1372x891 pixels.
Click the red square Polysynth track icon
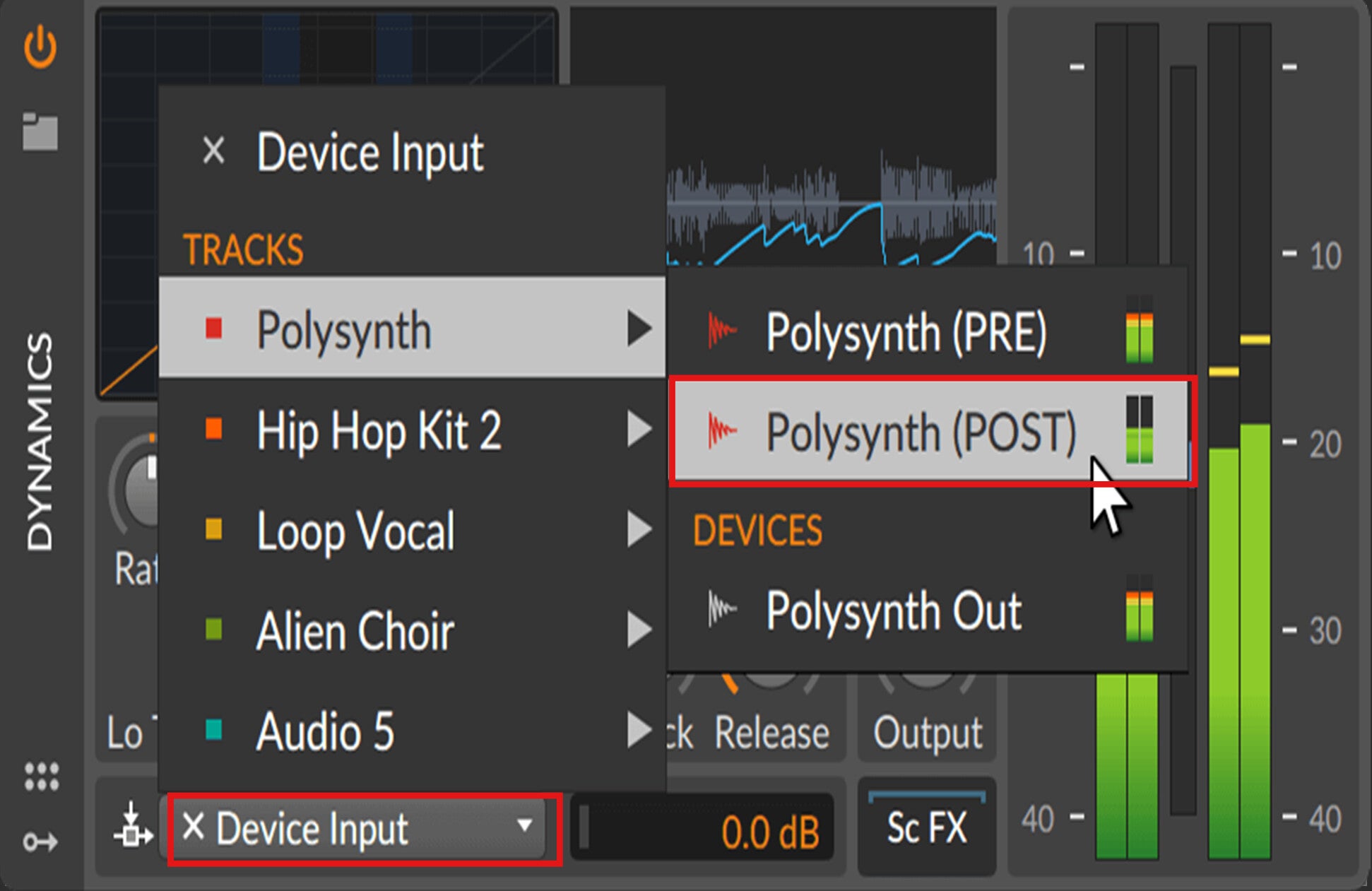coord(213,329)
